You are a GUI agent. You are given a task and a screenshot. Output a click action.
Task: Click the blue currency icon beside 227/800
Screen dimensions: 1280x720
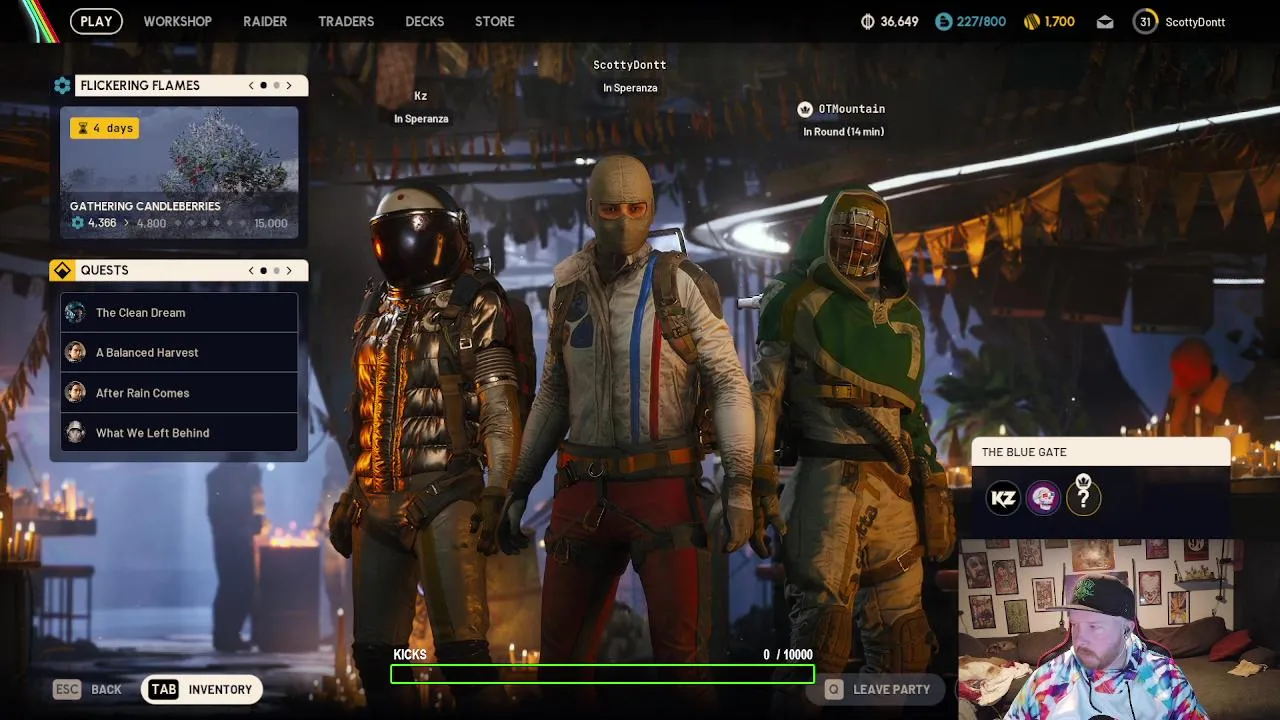pos(944,21)
